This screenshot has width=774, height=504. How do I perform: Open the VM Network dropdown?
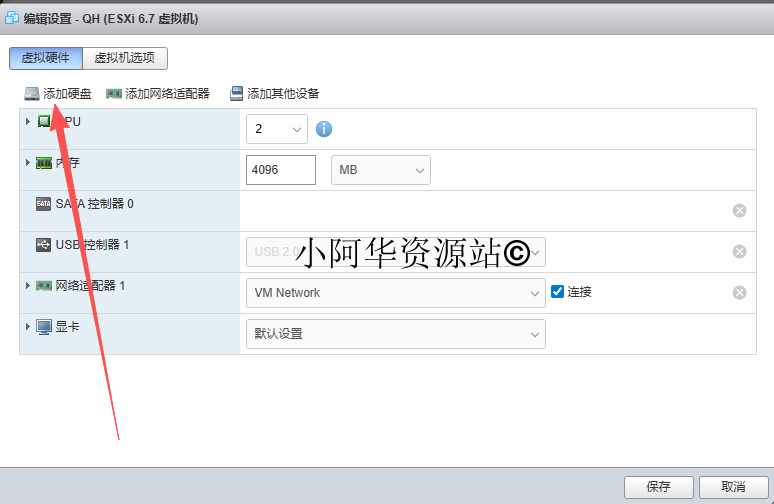[x=396, y=293]
